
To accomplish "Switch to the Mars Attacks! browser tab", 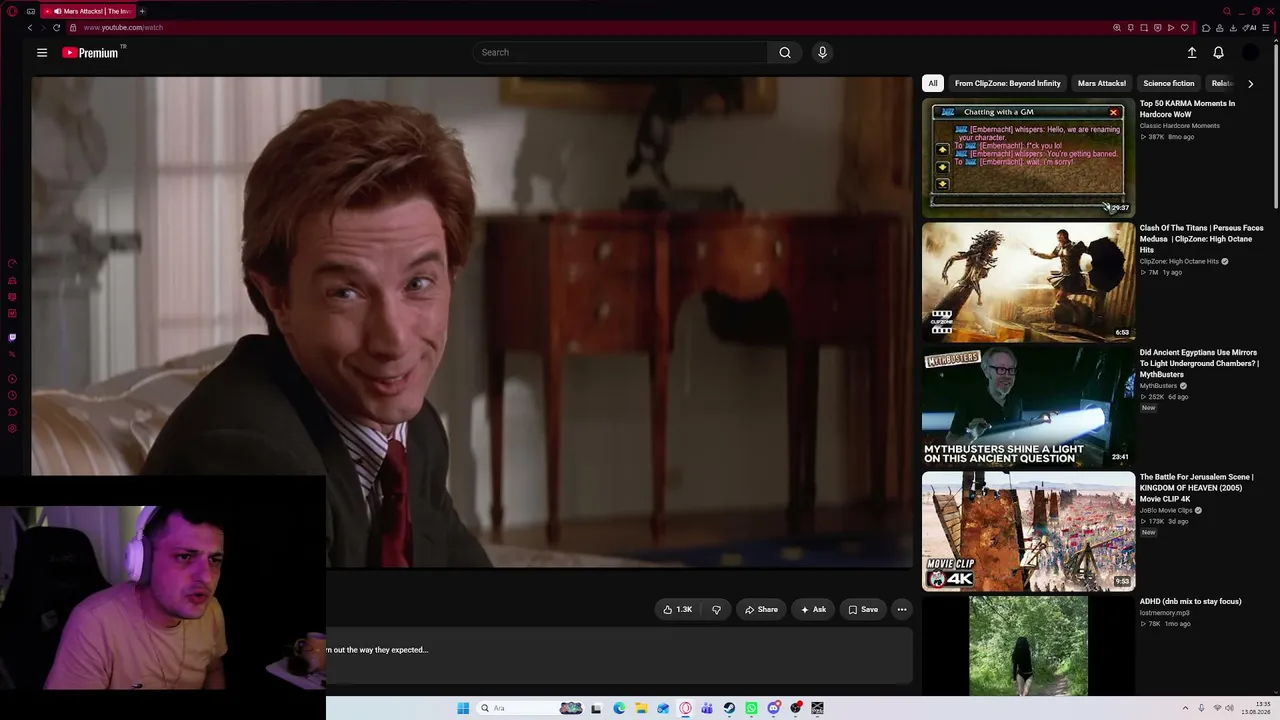I will (x=89, y=11).
